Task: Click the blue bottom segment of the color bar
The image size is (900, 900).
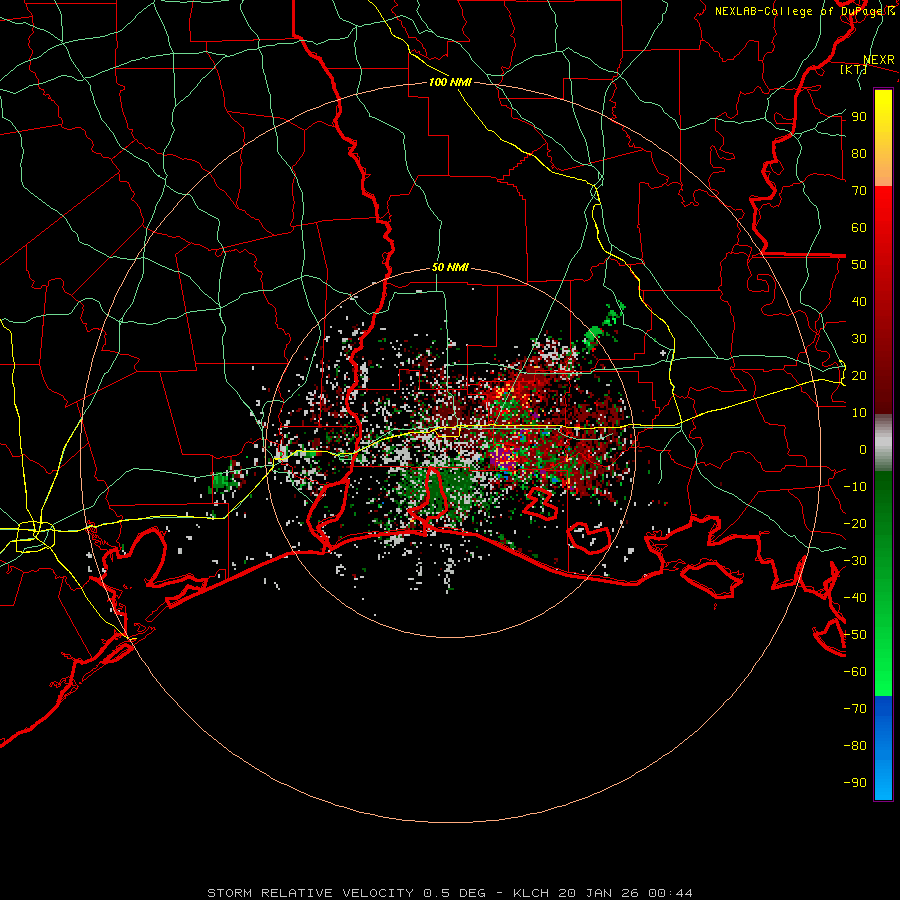Action: pyautogui.click(x=883, y=747)
